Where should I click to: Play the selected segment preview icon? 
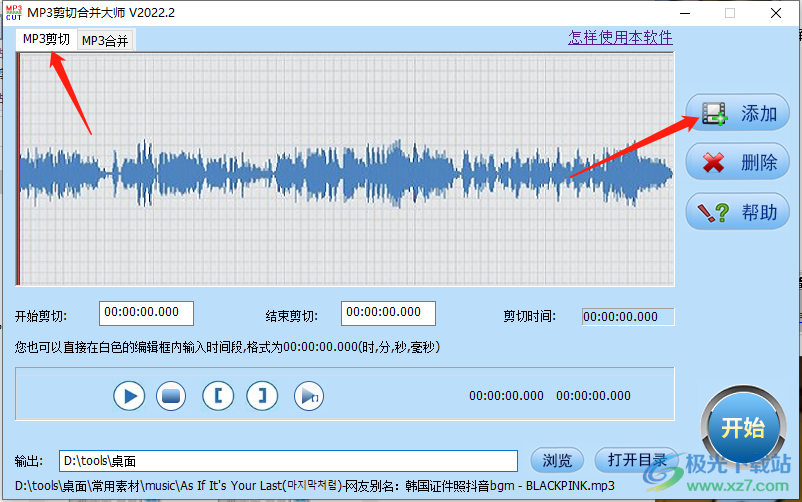[x=309, y=396]
